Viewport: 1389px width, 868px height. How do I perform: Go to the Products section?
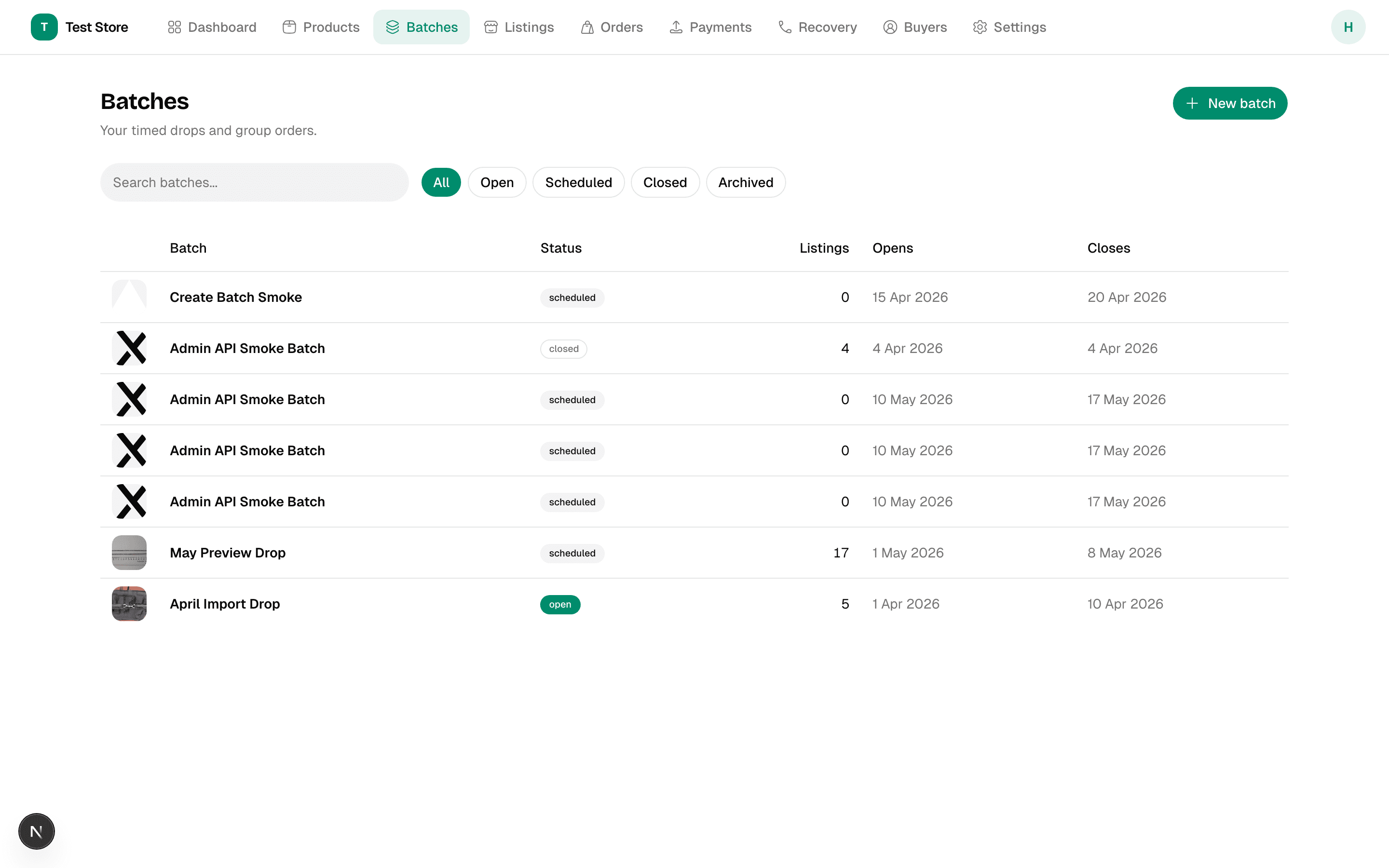tap(321, 27)
